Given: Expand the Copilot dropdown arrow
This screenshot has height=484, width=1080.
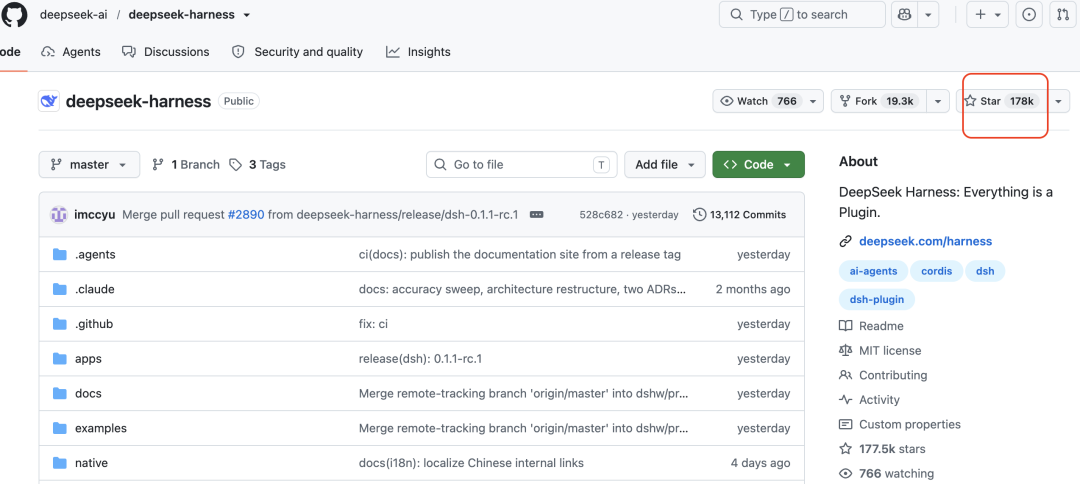Looking at the screenshot, I should click(928, 14).
